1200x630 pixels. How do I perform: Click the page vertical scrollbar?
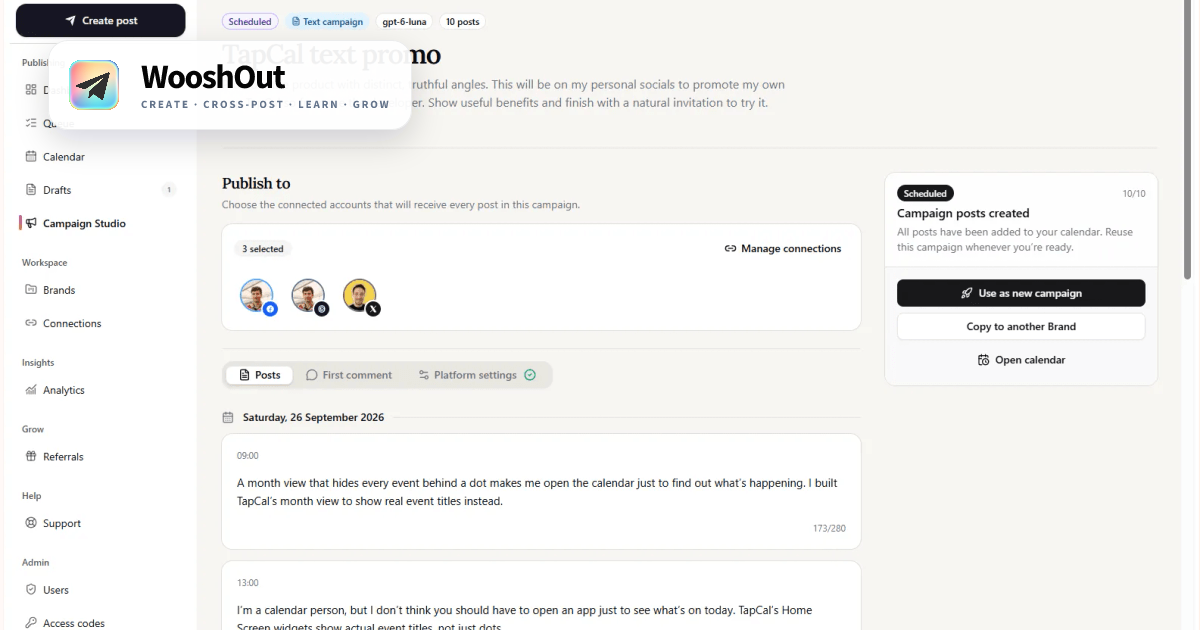click(x=1188, y=140)
